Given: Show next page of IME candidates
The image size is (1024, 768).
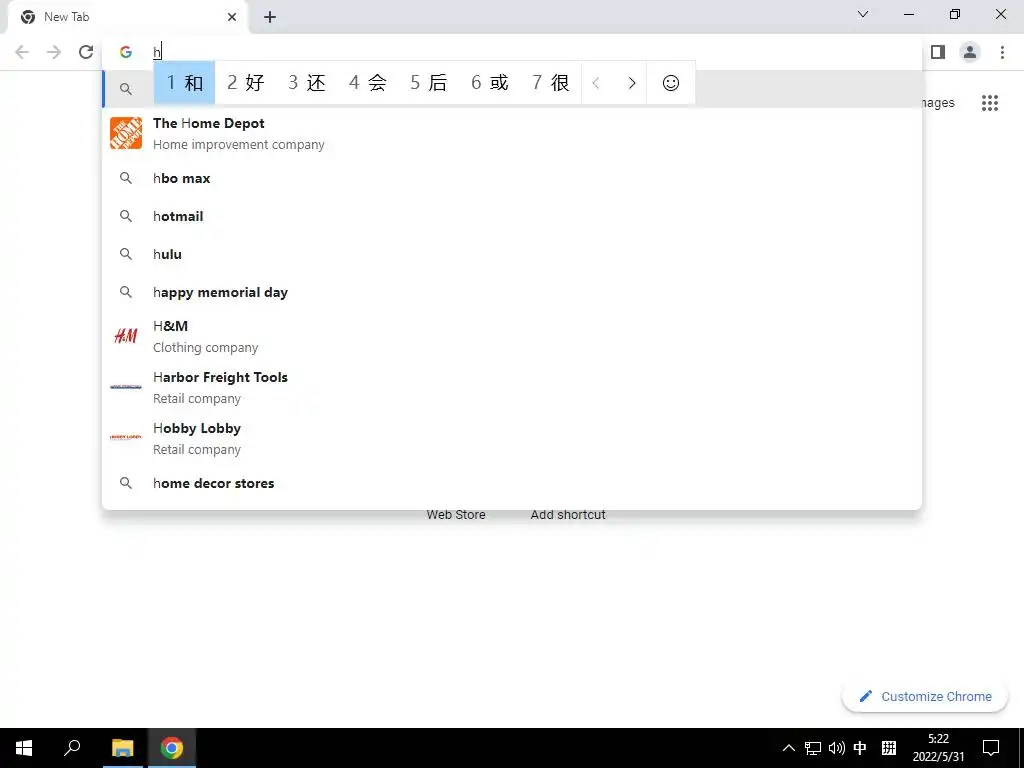Looking at the screenshot, I should point(632,83).
